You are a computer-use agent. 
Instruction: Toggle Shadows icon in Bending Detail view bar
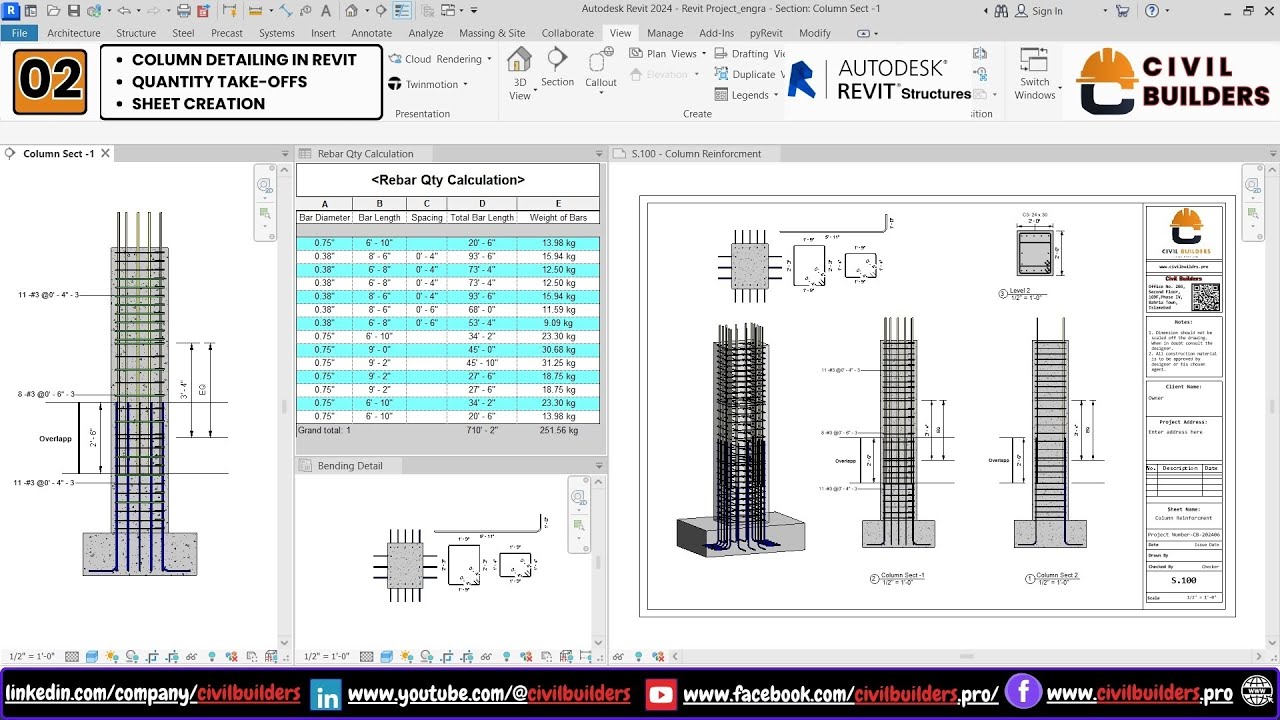click(x=426, y=656)
